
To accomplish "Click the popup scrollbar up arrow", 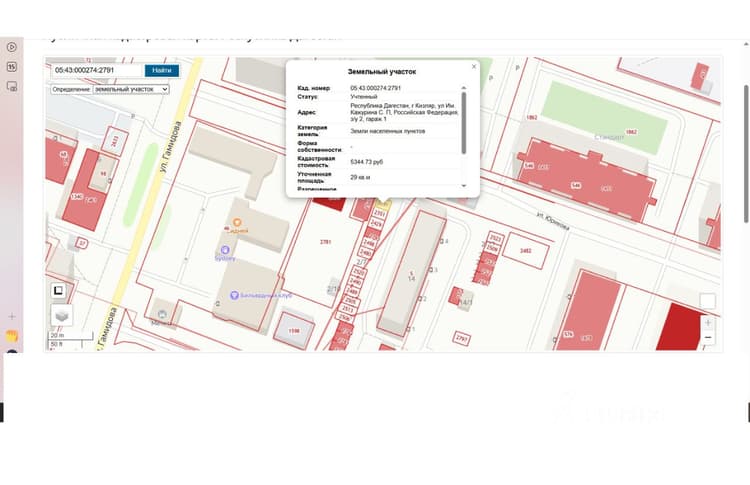I will point(463,88).
